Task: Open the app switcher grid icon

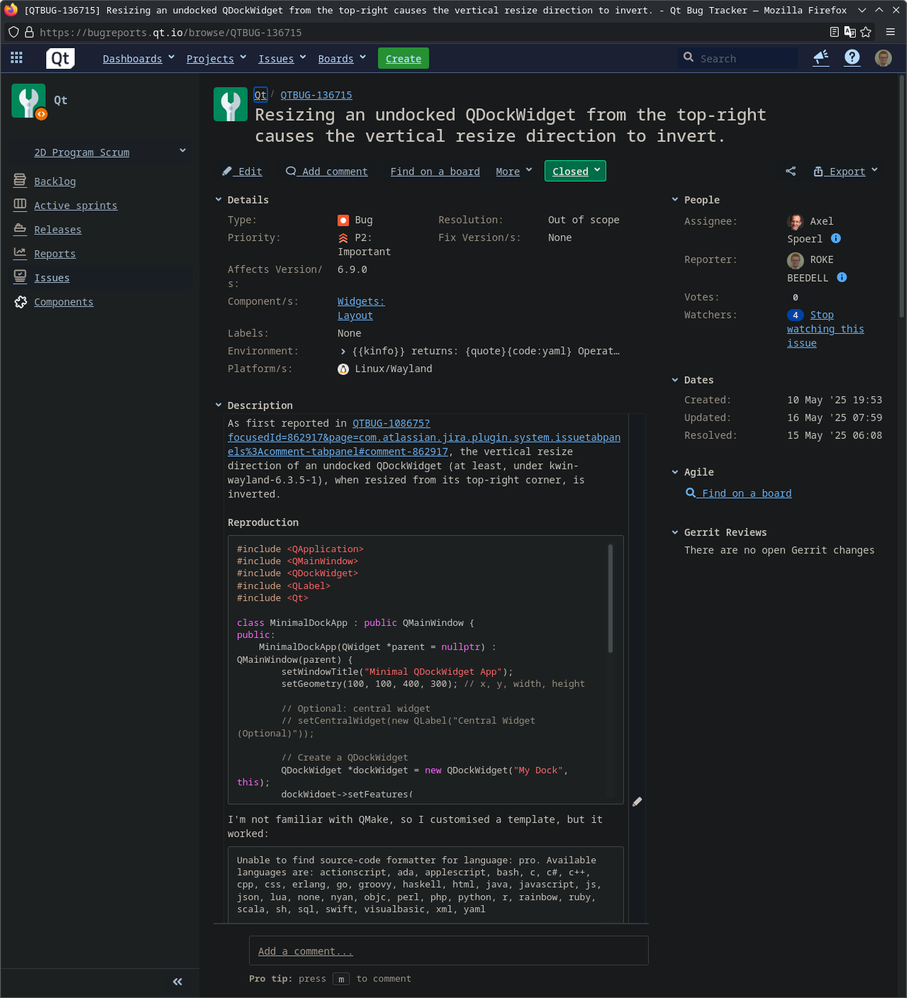Action: [17, 58]
